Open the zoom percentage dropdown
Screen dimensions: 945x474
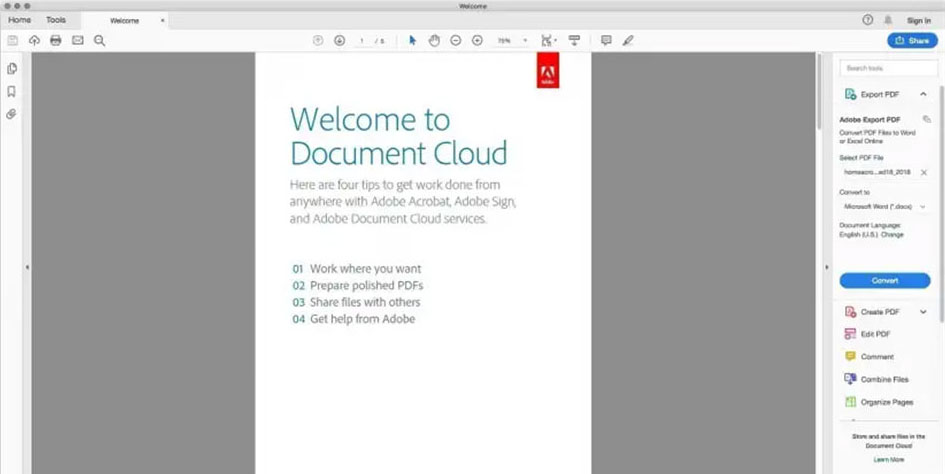coord(525,40)
